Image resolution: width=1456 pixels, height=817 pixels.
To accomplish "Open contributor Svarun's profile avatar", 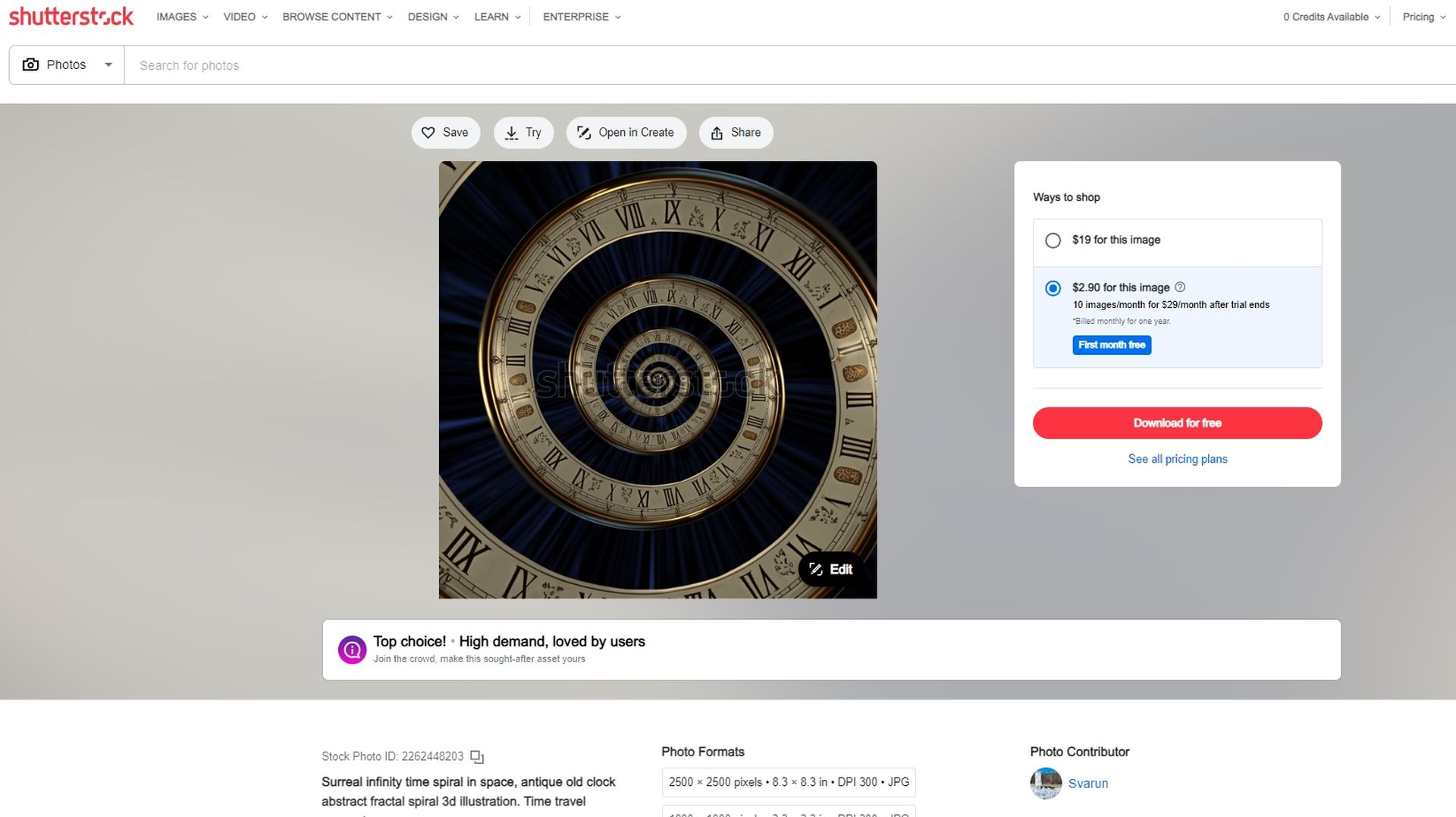I will click(1046, 784).
